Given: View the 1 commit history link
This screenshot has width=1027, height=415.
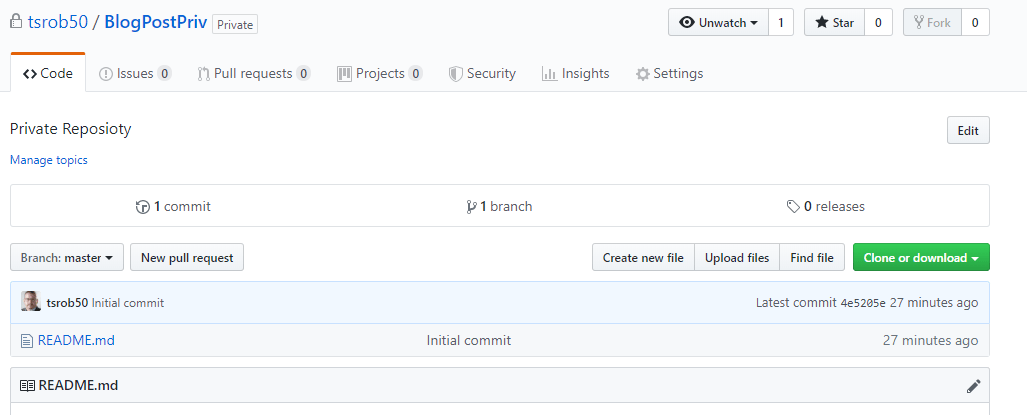Looking at the screenshot, I should click(x=173, y=207).
